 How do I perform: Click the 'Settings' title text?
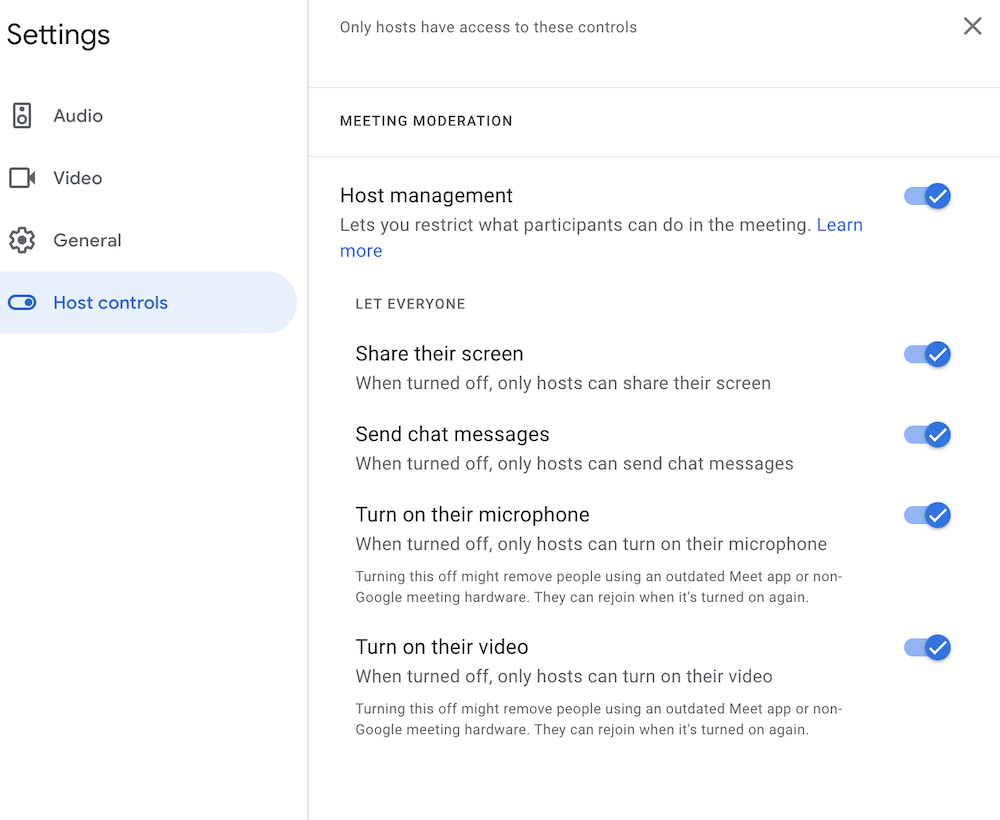click(x=58, y=35)
